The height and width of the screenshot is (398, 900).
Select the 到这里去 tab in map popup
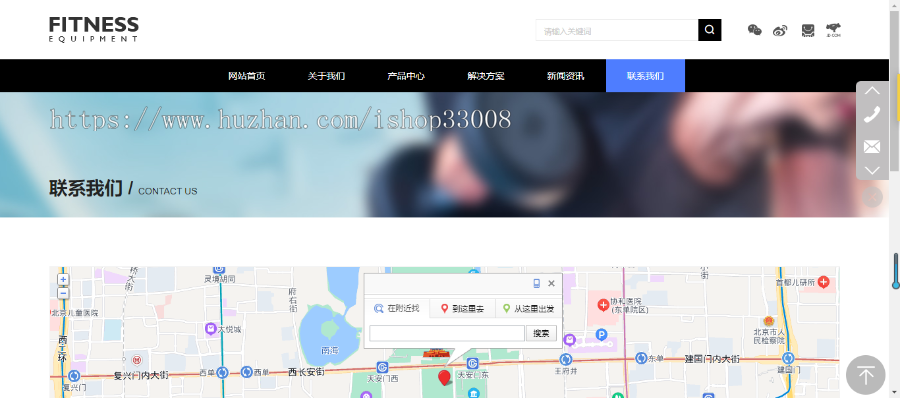[x=463, y=308]
